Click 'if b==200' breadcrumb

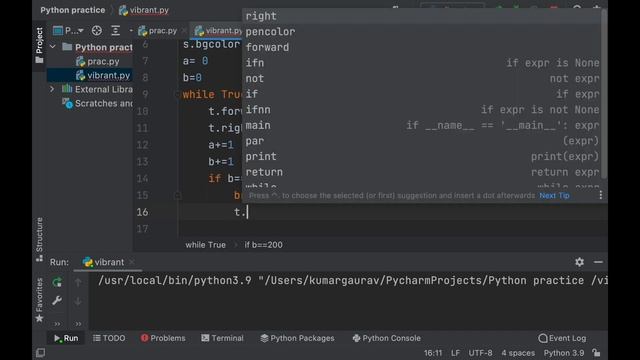(263, 245)
